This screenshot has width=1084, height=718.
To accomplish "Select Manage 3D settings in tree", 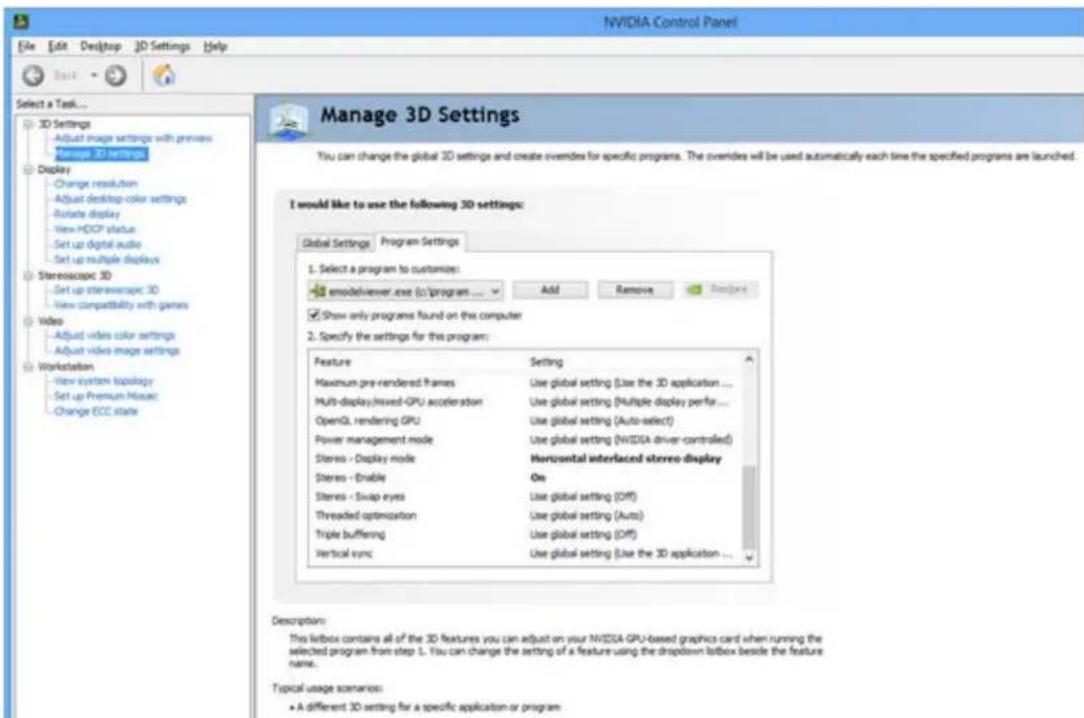I will [x=102, y=153].
